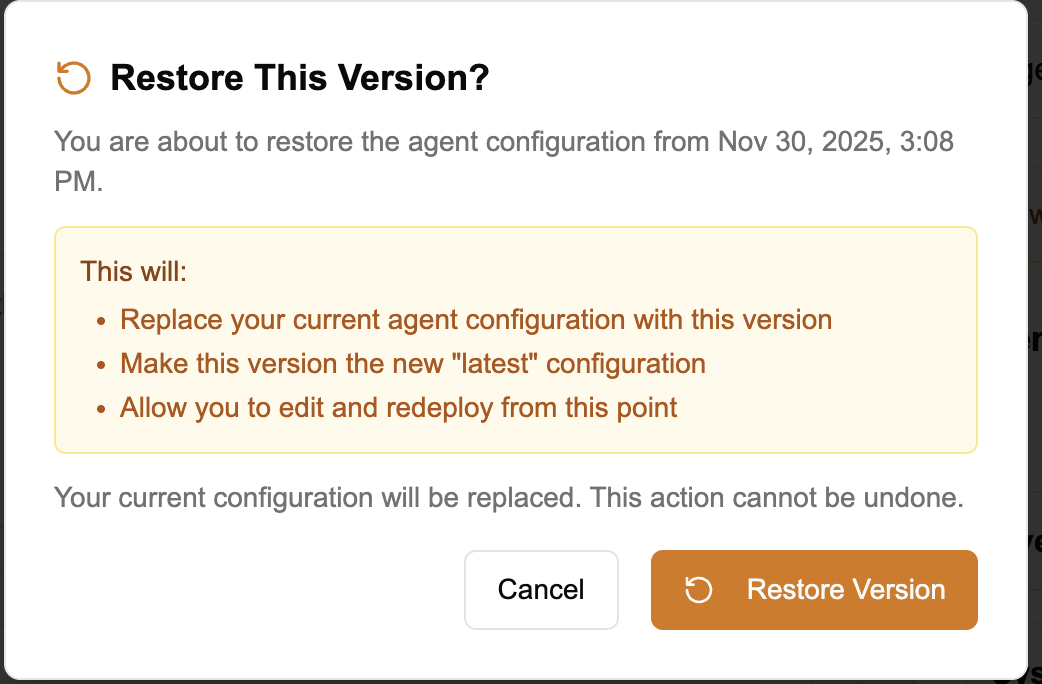1042x684 pixels.
Task: Click the 'Restore This Version?' title text
Action: point(300,77)
